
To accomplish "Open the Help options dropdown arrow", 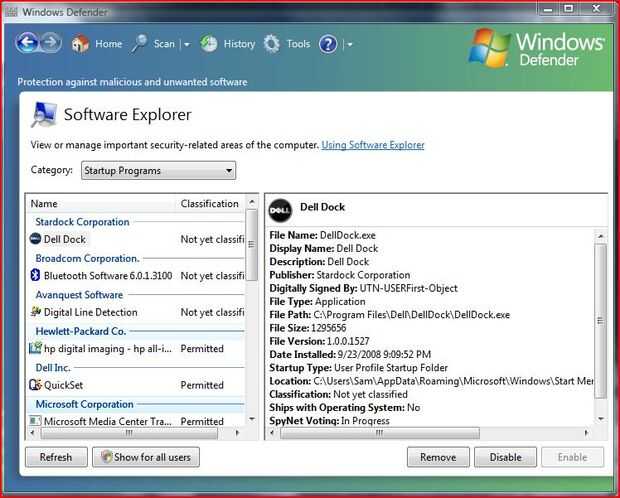I will tap(350, 44).
